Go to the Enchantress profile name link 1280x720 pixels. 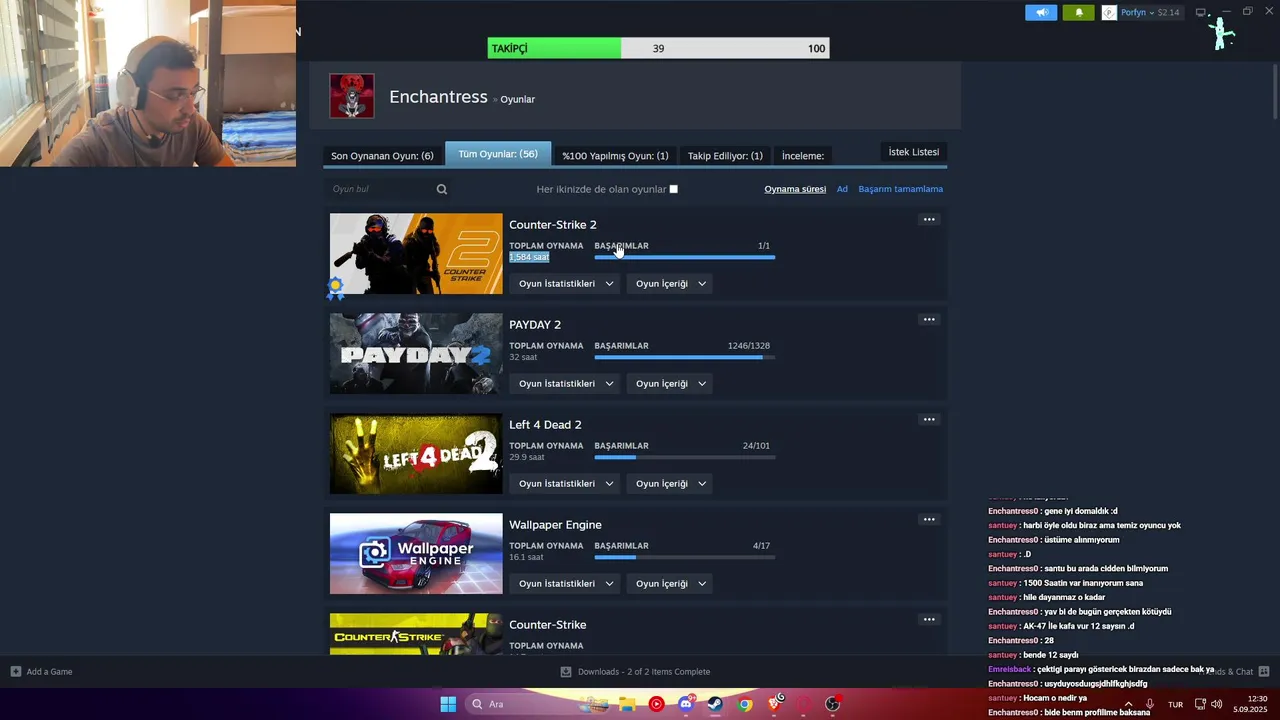pyautogui.click(x=438, y=97)
